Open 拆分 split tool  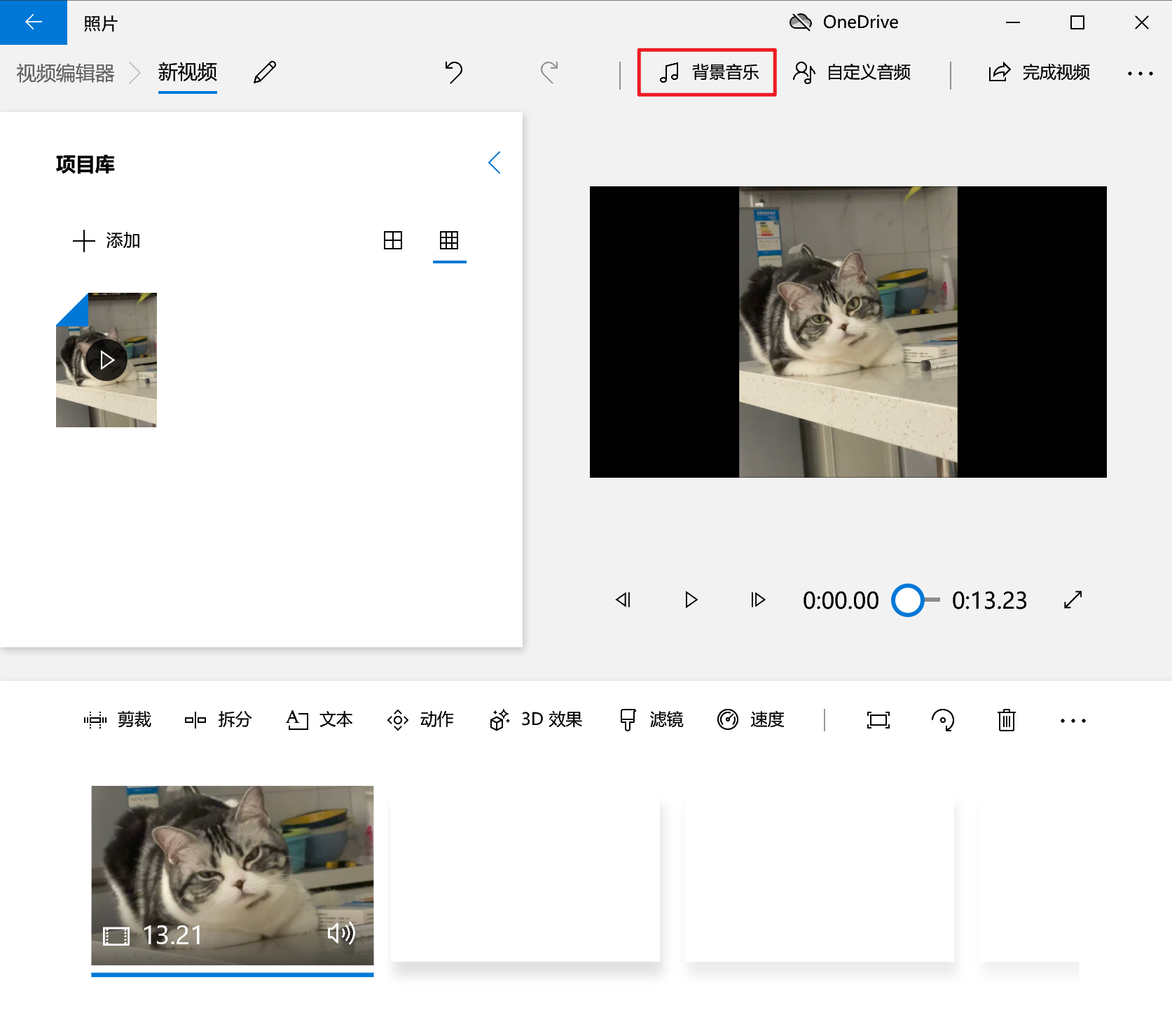click(x=218, y=719)
